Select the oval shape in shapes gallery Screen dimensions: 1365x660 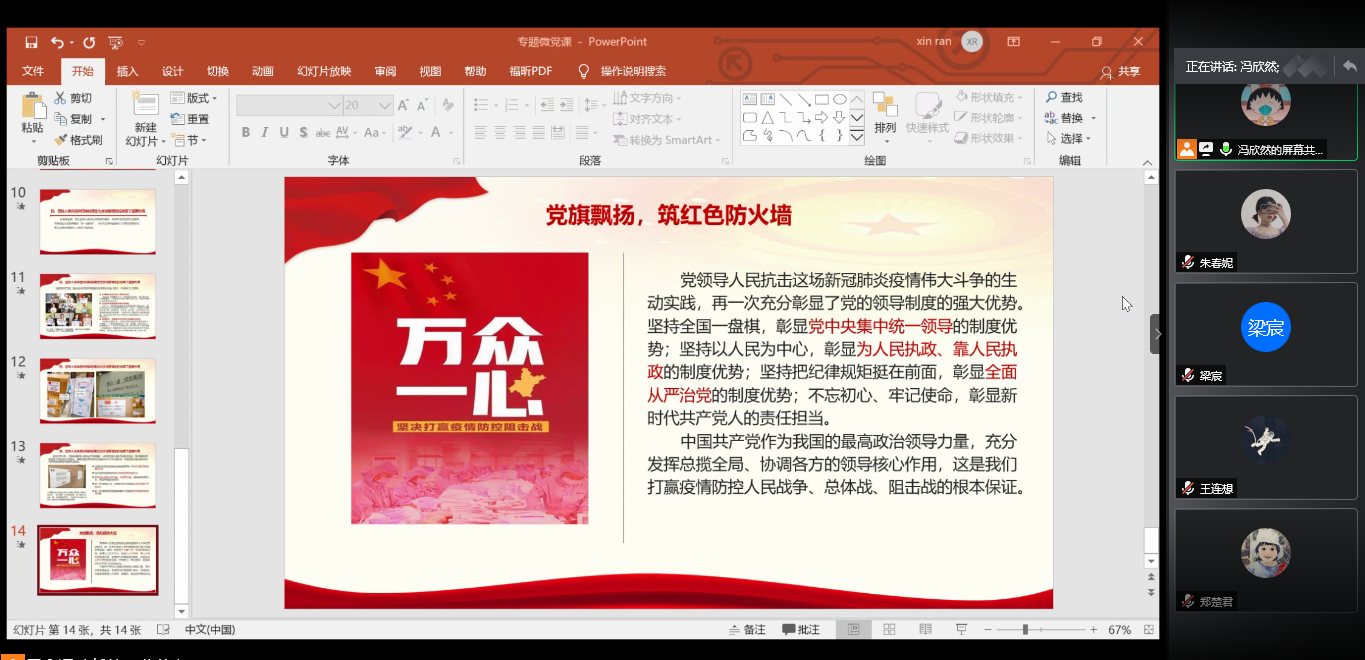840,99
